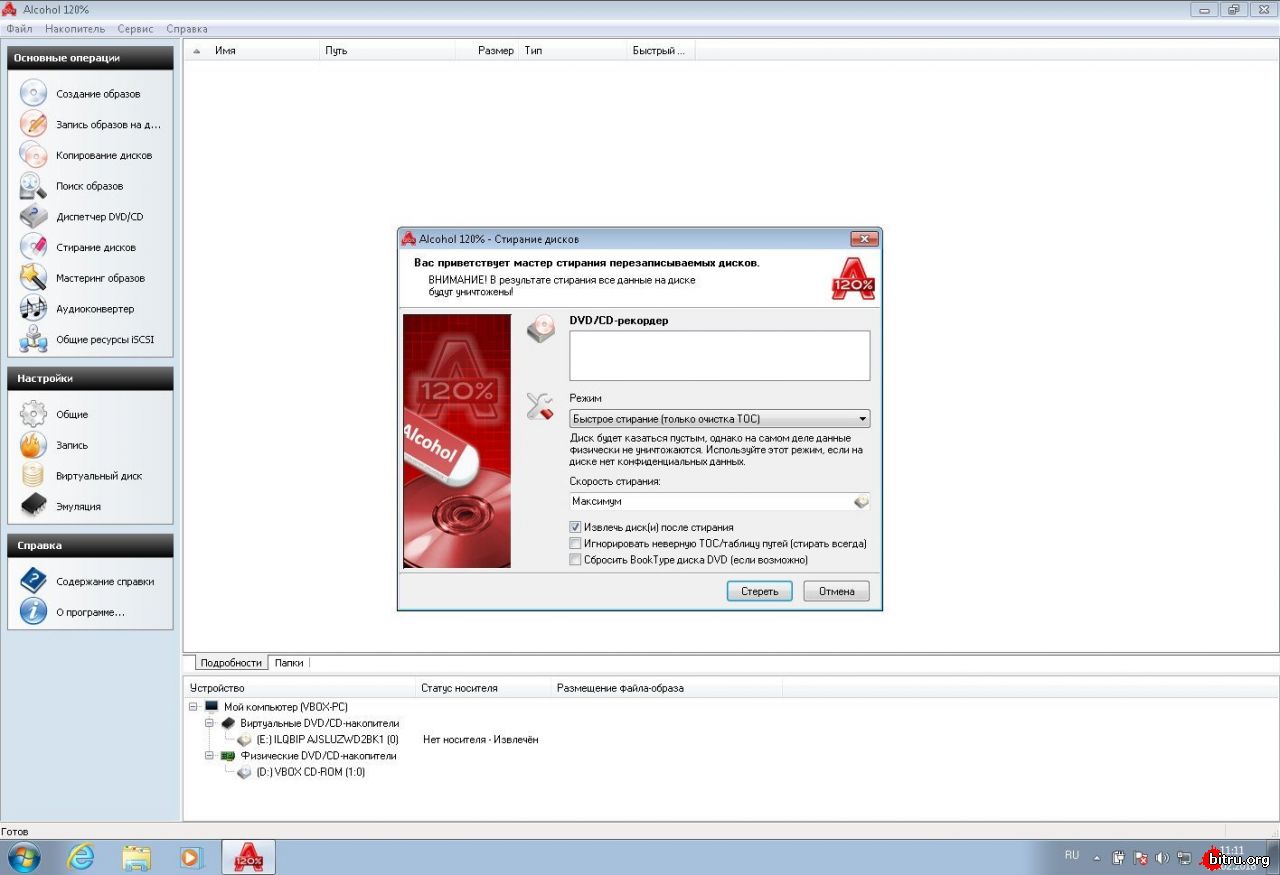Viewport: 1280px width, 875px height.
Task: Open Эмуляция settings chip icon
Action: (x=33, y=506)
